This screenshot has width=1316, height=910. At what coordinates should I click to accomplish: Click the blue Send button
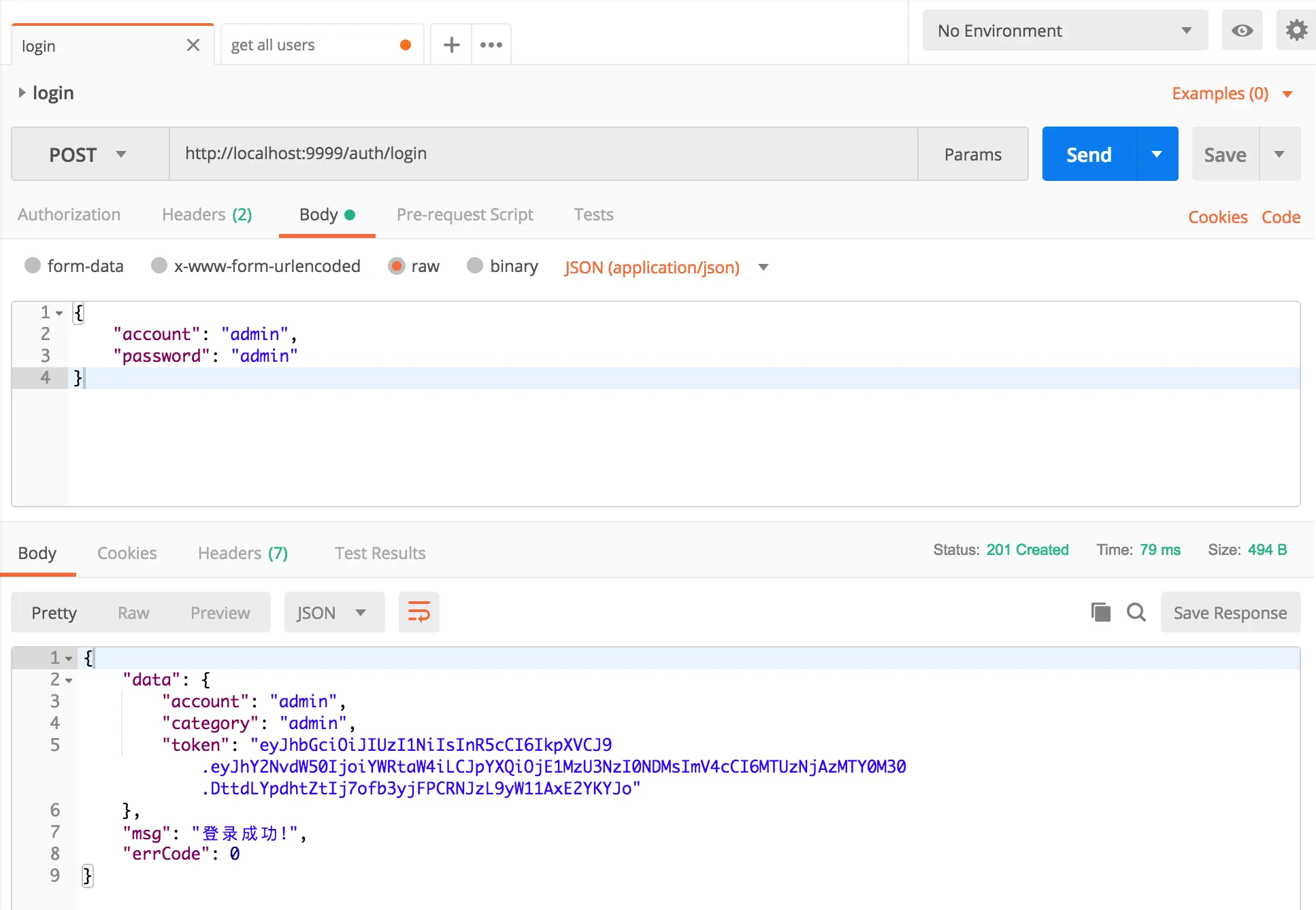coord(1089,154)
